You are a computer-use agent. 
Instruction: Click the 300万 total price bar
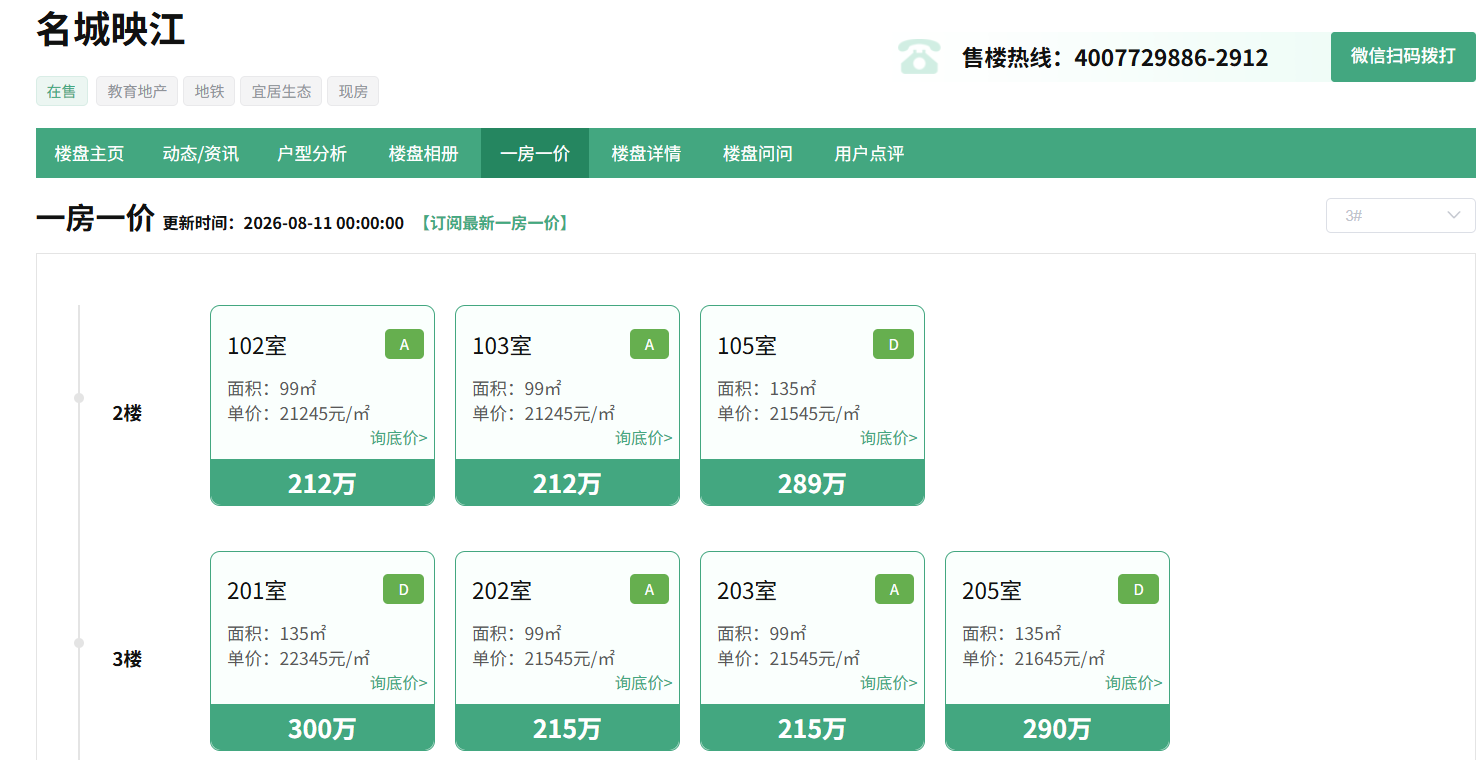[322, 728]
